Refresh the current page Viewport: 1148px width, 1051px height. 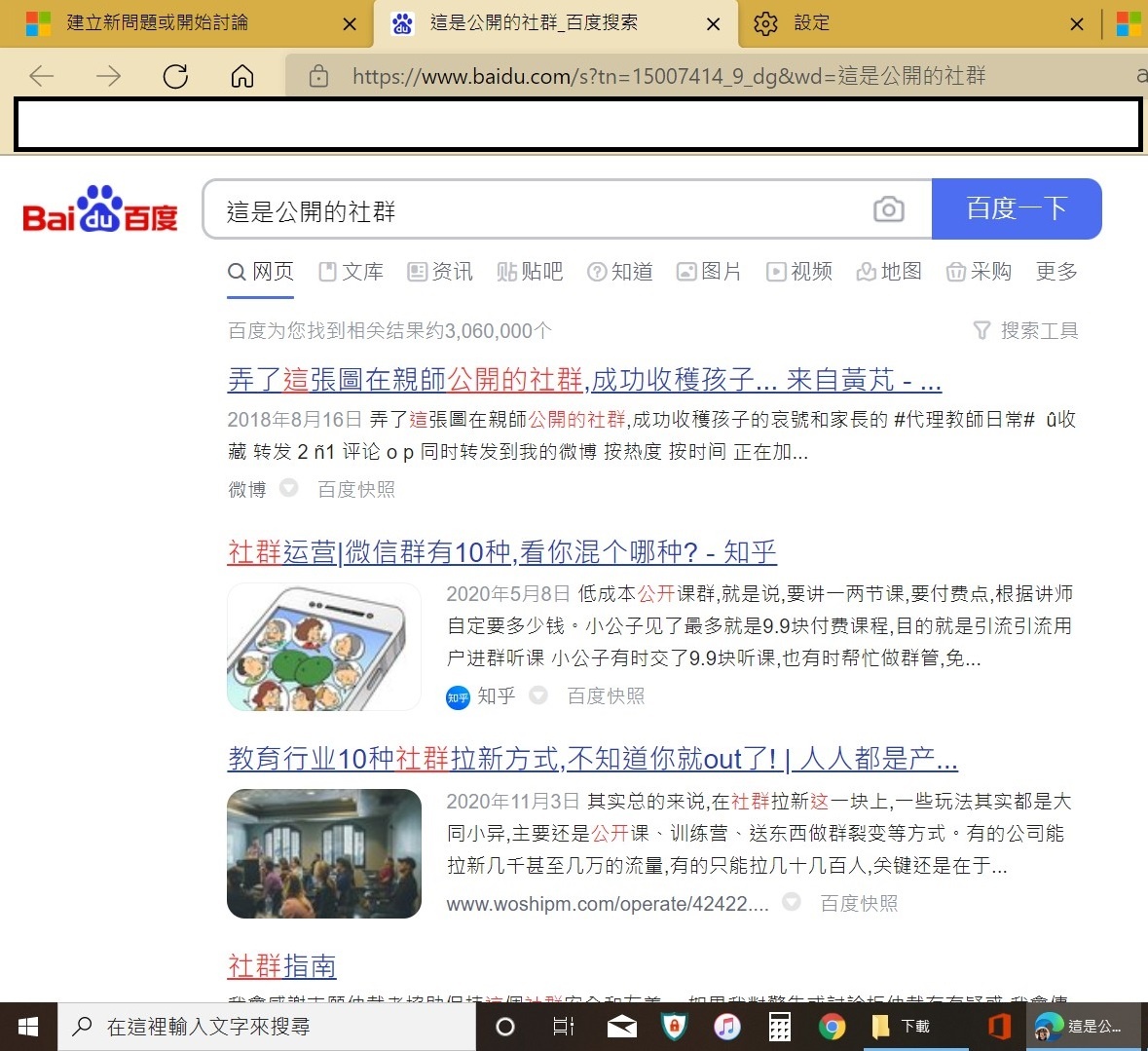click(x=175, y=76)
